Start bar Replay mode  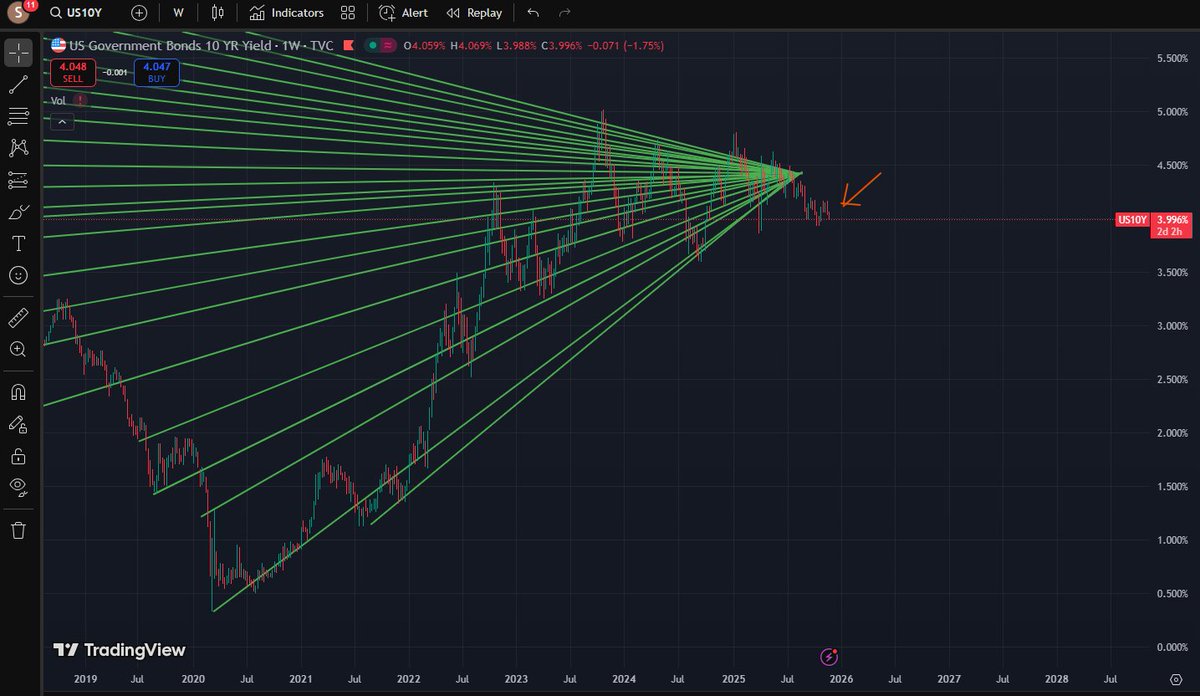click(x=474, y=13)
